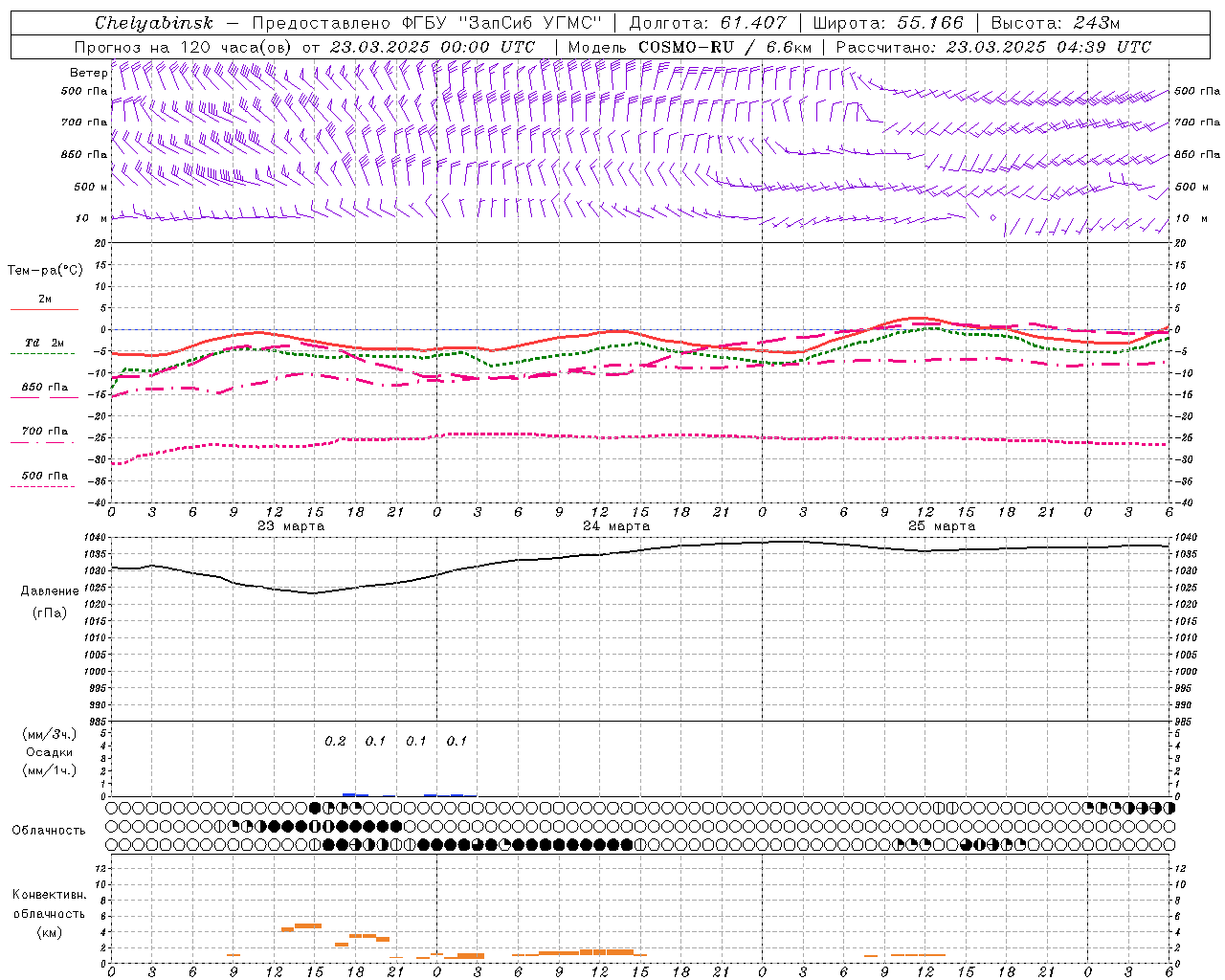Click the "Td 2м" dew point legend entry
Image resolution: width=1225 pixels, height=980 pixels.
point(45,343)
